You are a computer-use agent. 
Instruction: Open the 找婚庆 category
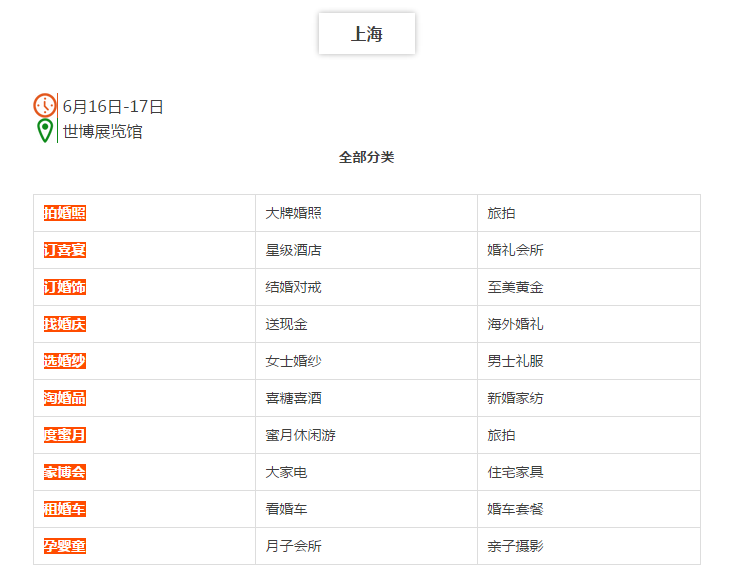click(65, 324)
